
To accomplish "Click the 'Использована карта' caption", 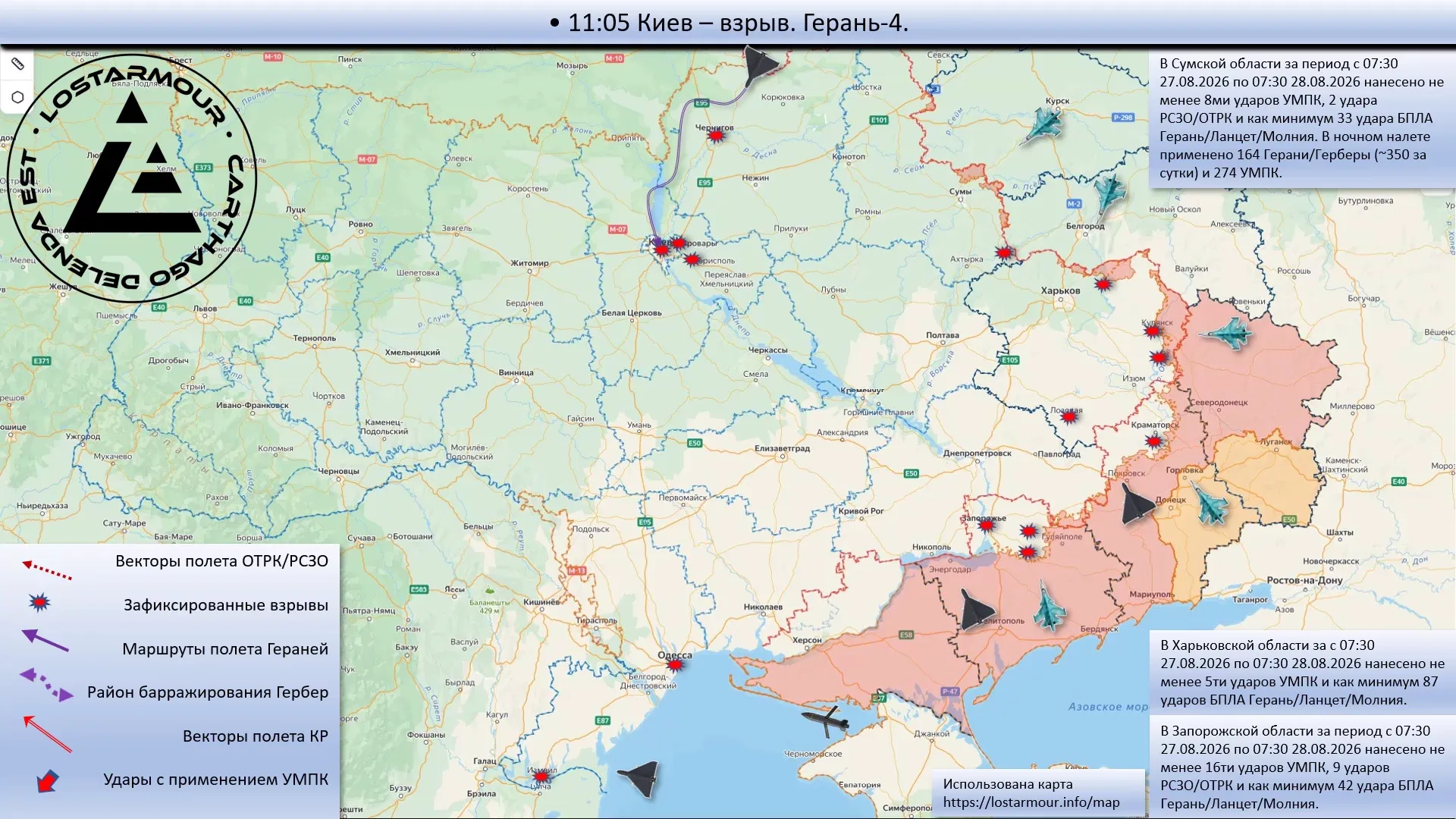I will (x=1008, y=784).
